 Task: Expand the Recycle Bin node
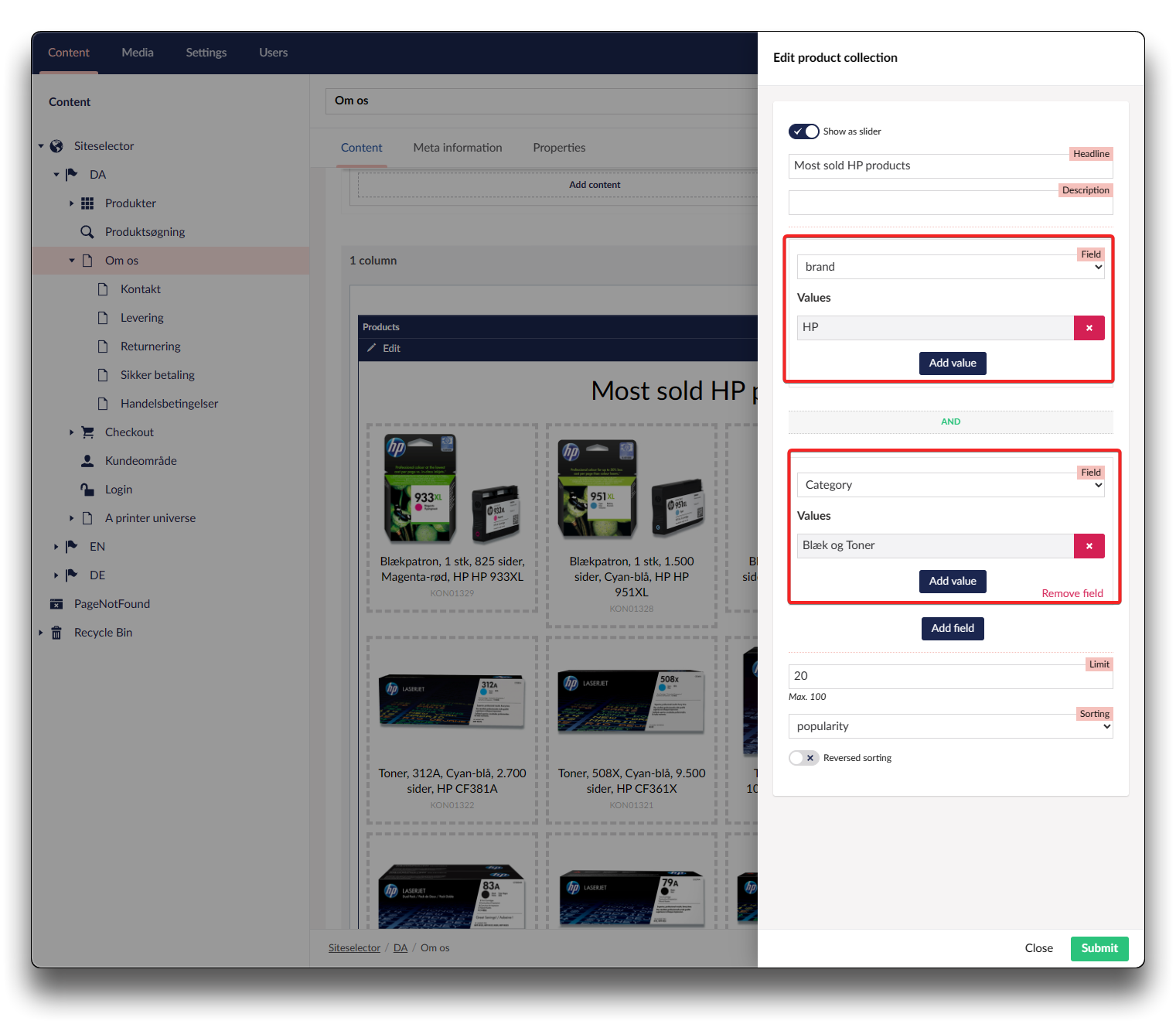click(x=40, y=633)
